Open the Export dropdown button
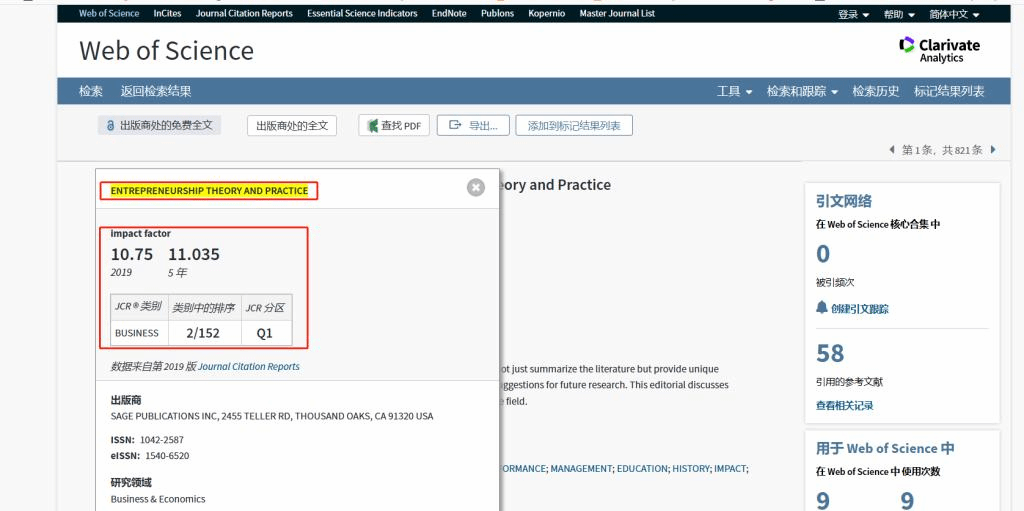The image size is (1024, 511). 473,125
